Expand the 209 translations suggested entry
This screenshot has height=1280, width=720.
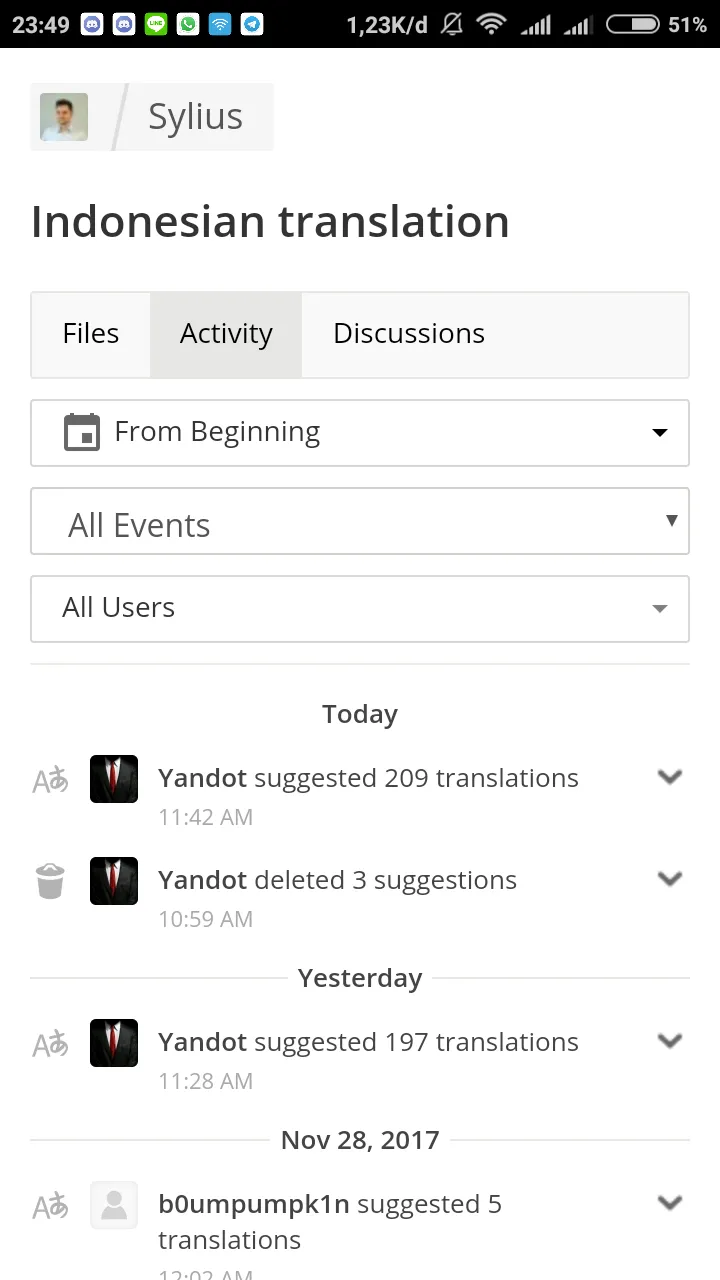click(669, 777)
